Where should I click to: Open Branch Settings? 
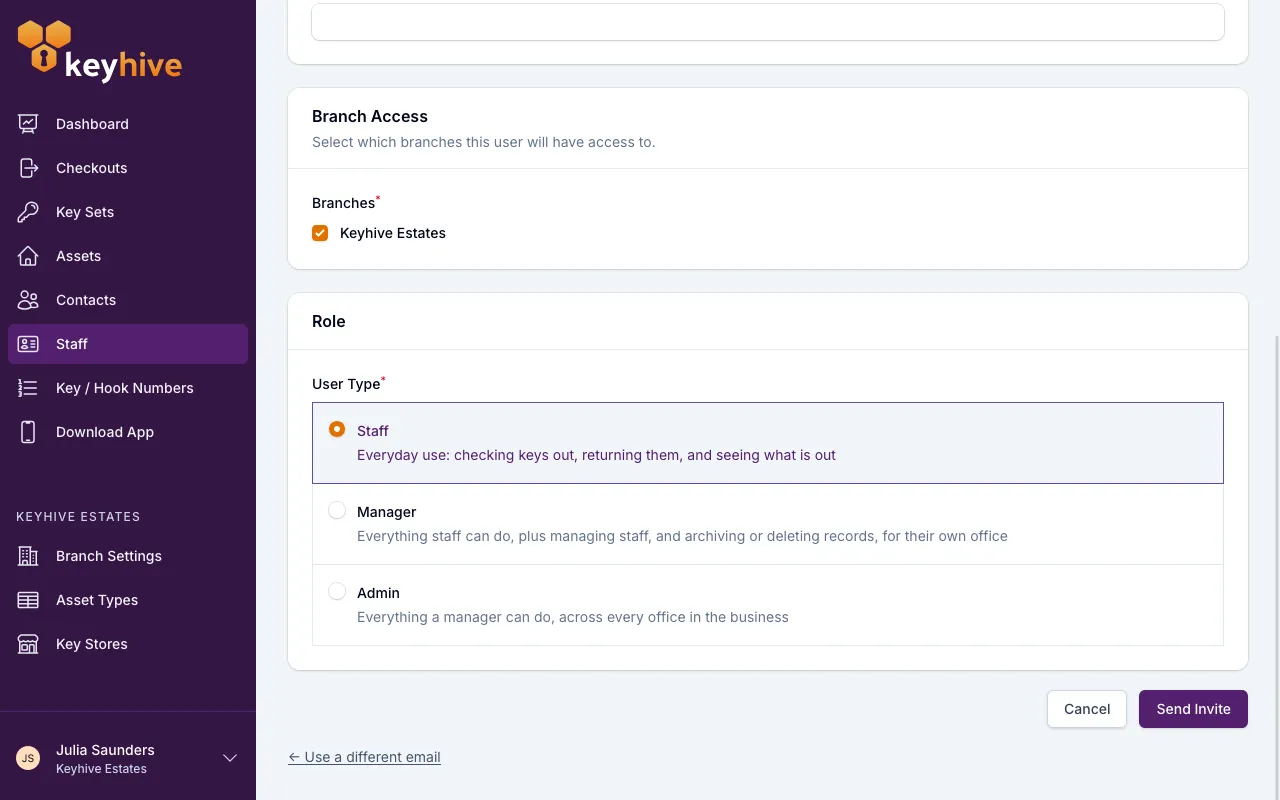pos(128,556)
